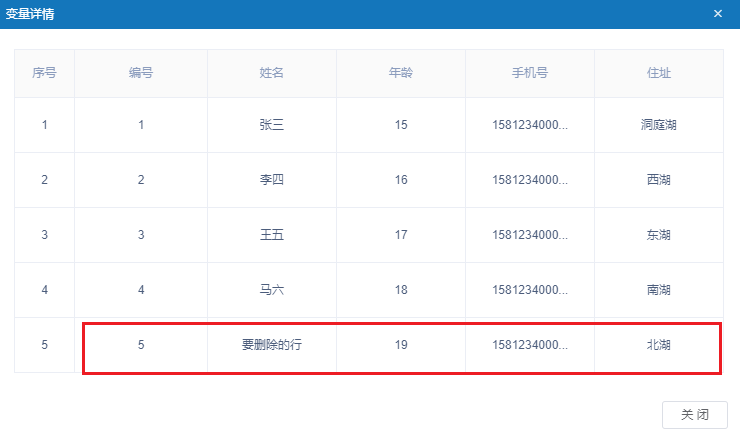740x440 pixels.
Task: Click the 序号 column header
Action: click(44, 73)
